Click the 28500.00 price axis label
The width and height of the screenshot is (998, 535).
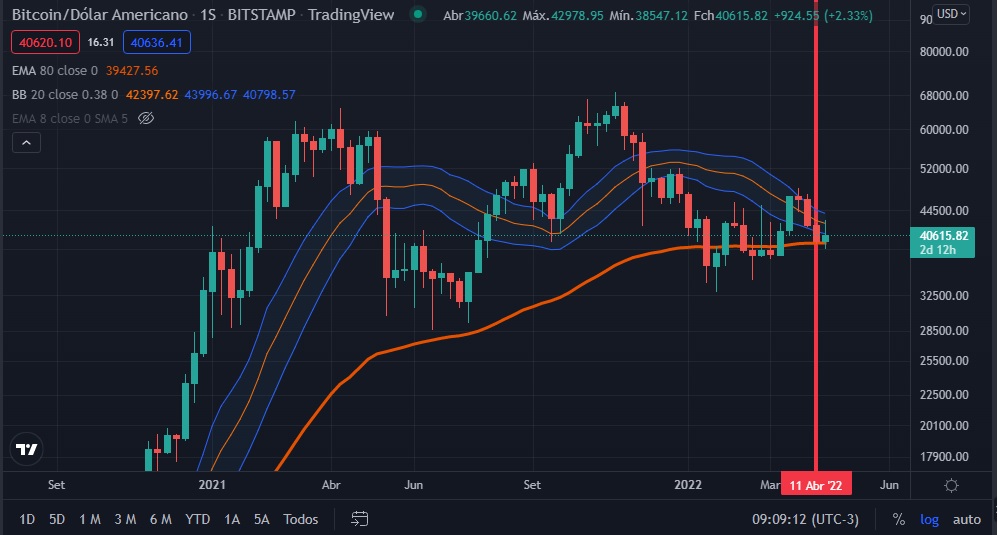pos(944,331)
